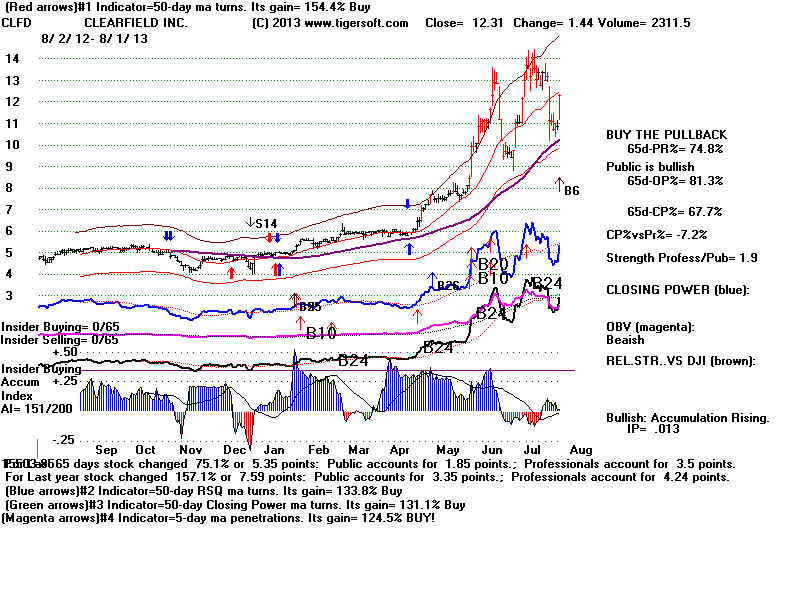Click the Nov month label
Viewport: 800px width, 600px height.
click(x=190, y=450)
